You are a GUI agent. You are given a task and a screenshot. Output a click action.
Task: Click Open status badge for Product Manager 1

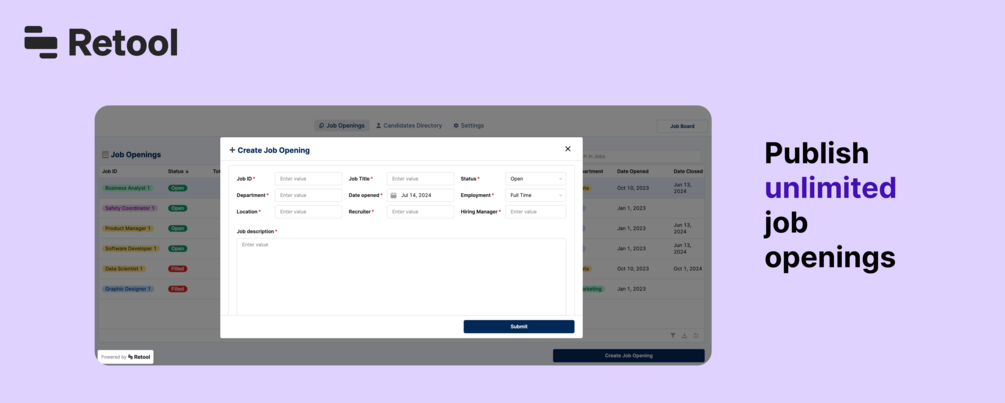[x=178, y=228]
